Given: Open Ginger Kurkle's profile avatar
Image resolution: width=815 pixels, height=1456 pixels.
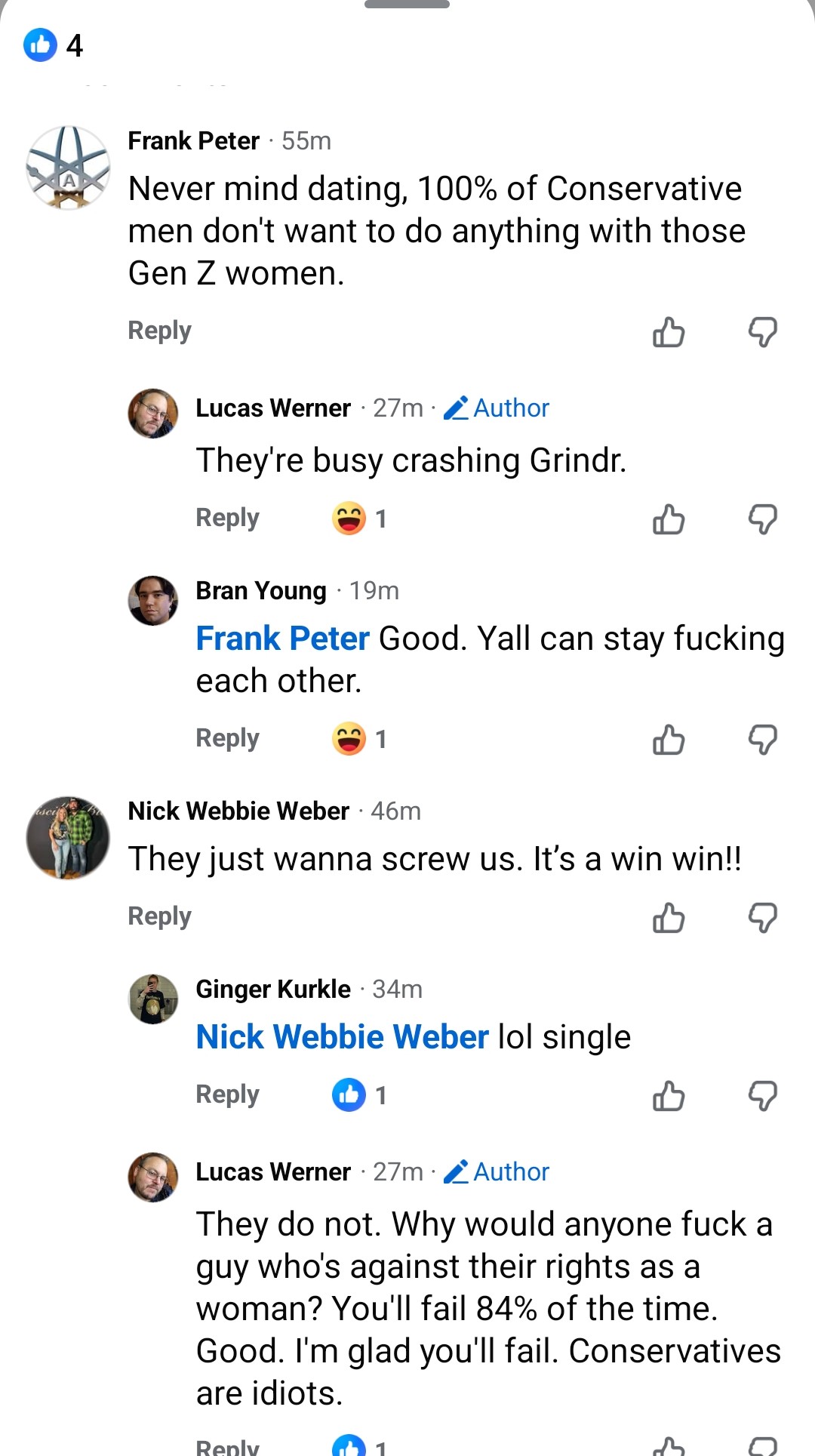Looking at the screenshot, I should point(153,999).
